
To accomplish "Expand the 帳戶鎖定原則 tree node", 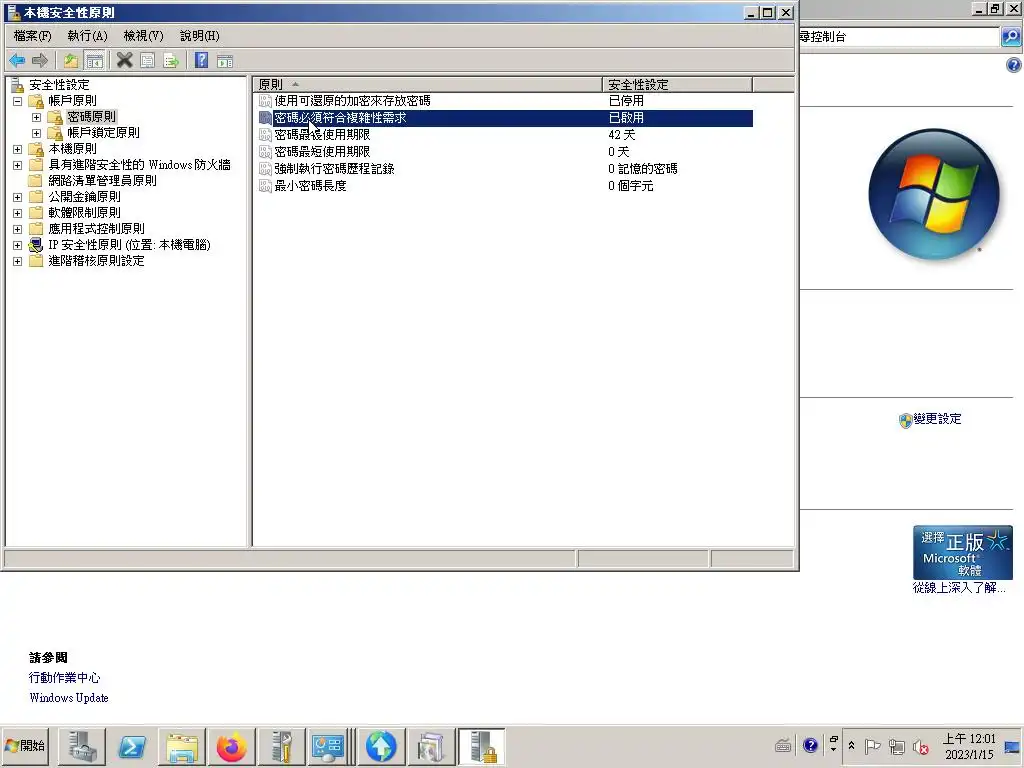I will click(37, 133).
